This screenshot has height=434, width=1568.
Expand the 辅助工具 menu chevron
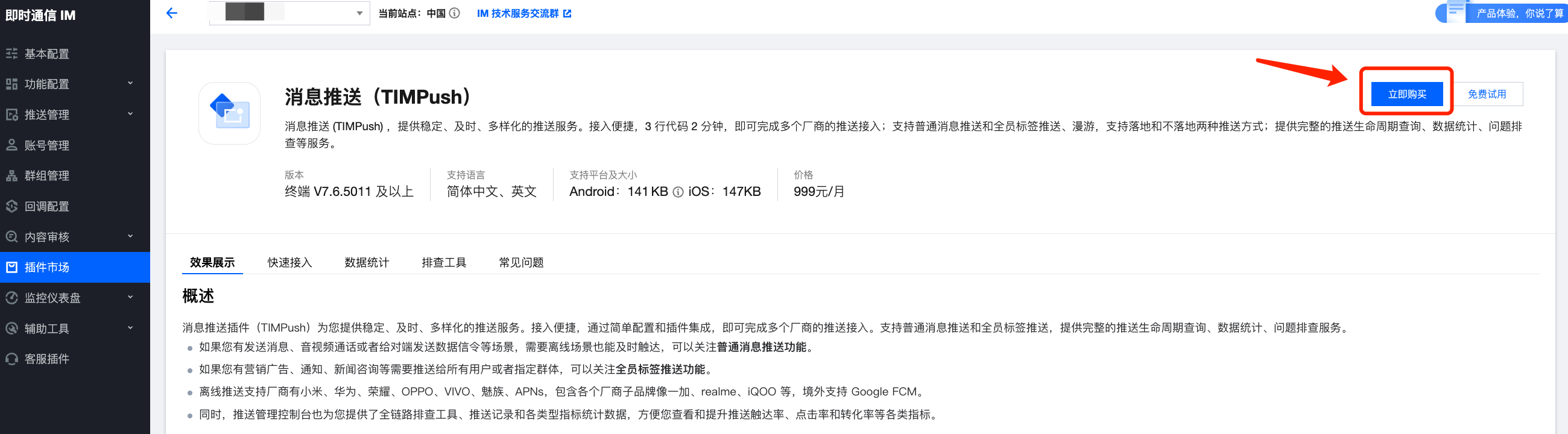(130, 327)
